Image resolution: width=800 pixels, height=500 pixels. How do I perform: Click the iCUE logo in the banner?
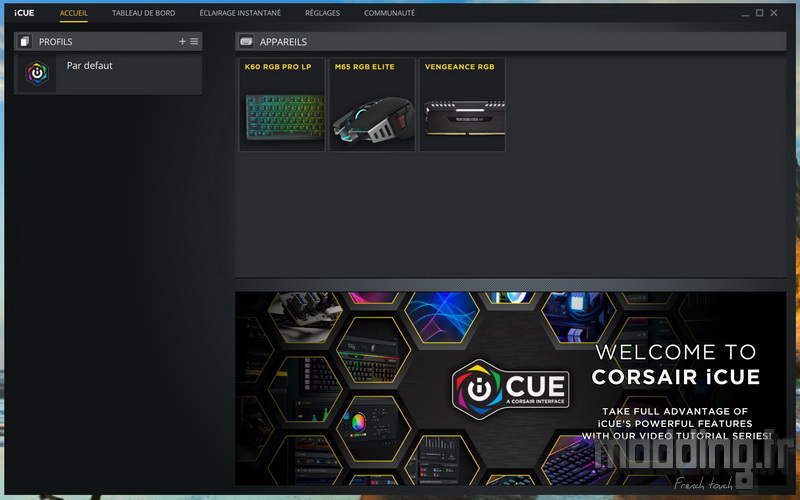(x=511, y=389)
